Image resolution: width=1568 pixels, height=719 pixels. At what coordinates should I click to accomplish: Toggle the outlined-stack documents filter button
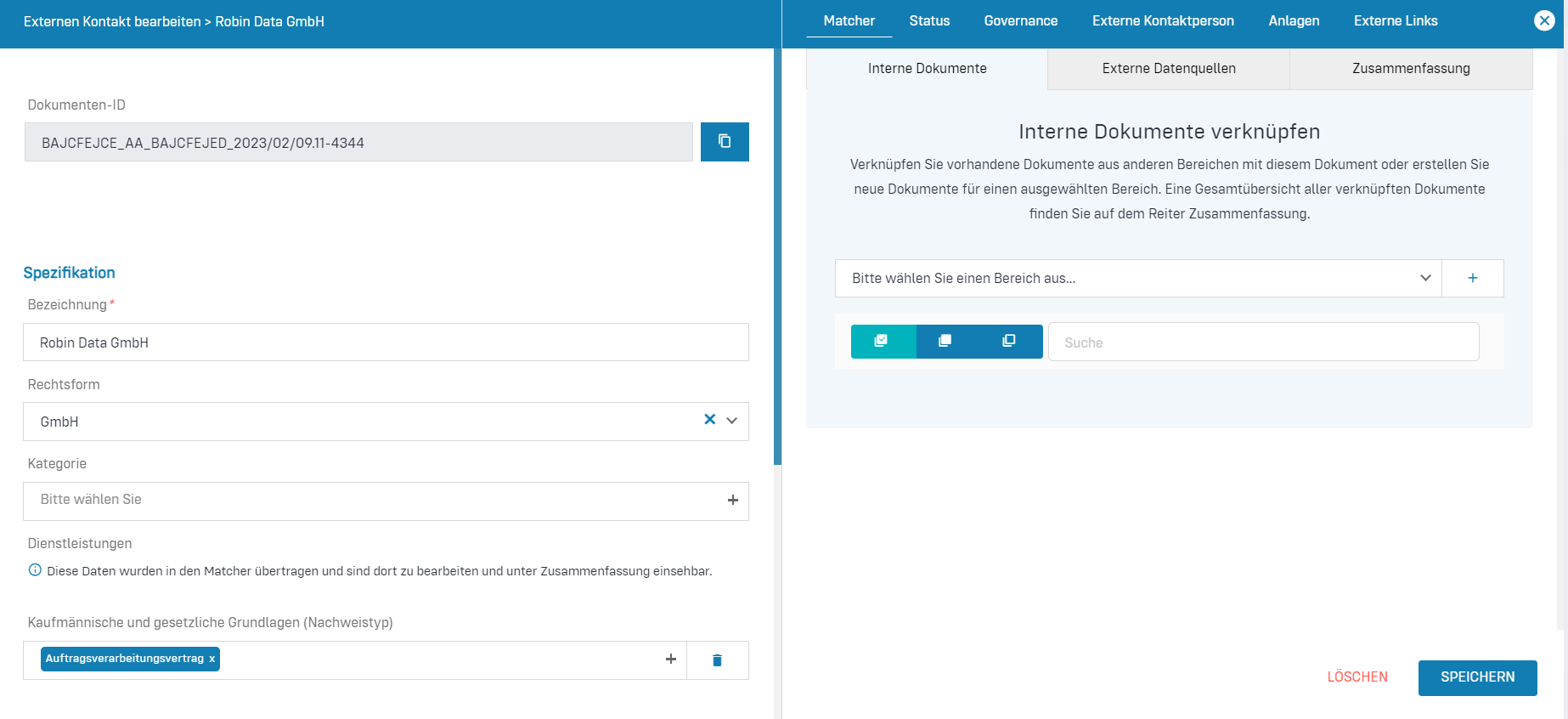(1009, 342)
